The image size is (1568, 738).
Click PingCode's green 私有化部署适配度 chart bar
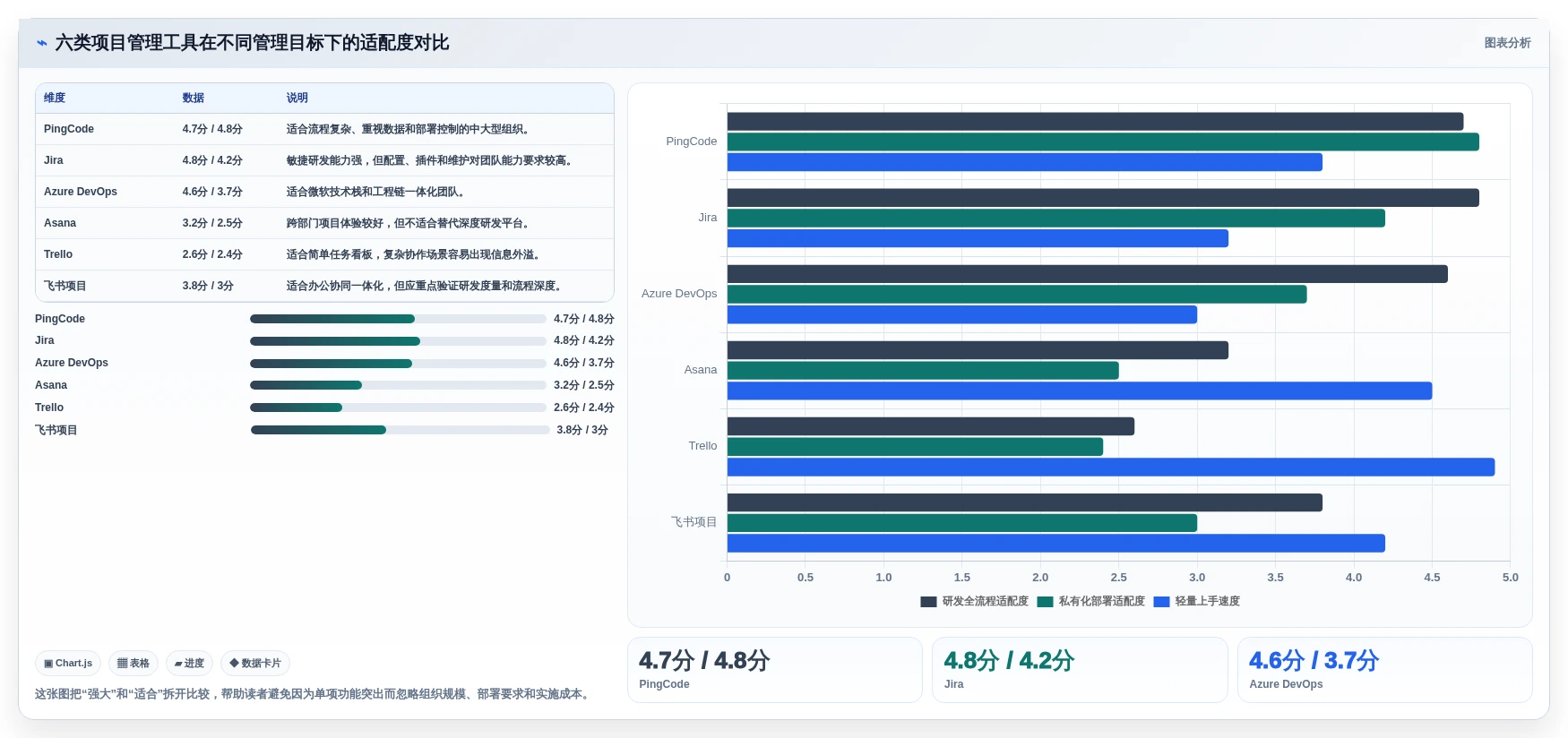1103,142
